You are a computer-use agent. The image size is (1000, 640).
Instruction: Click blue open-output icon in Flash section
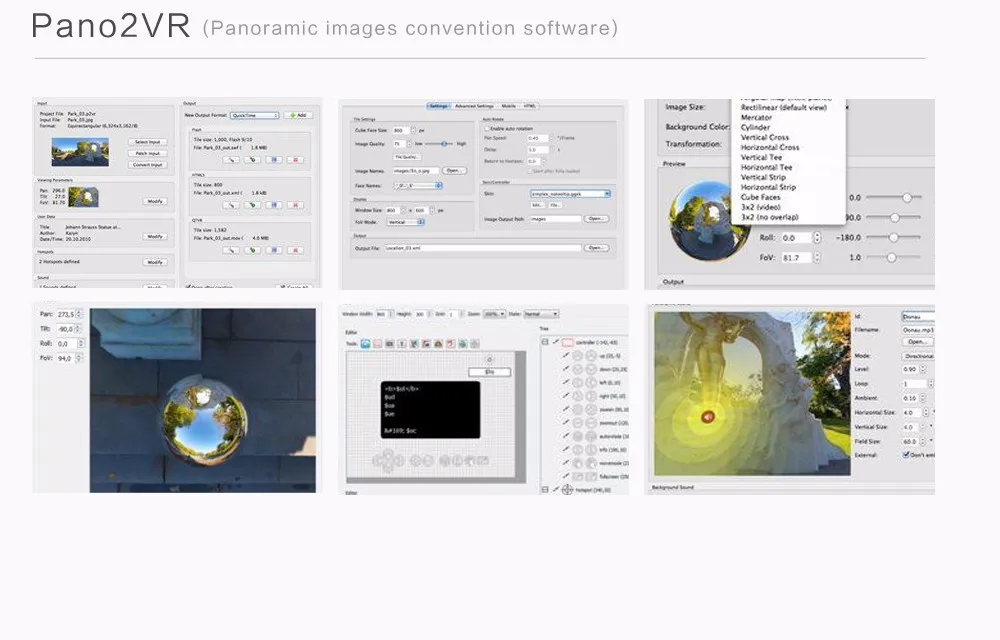(x=274, y=159)
